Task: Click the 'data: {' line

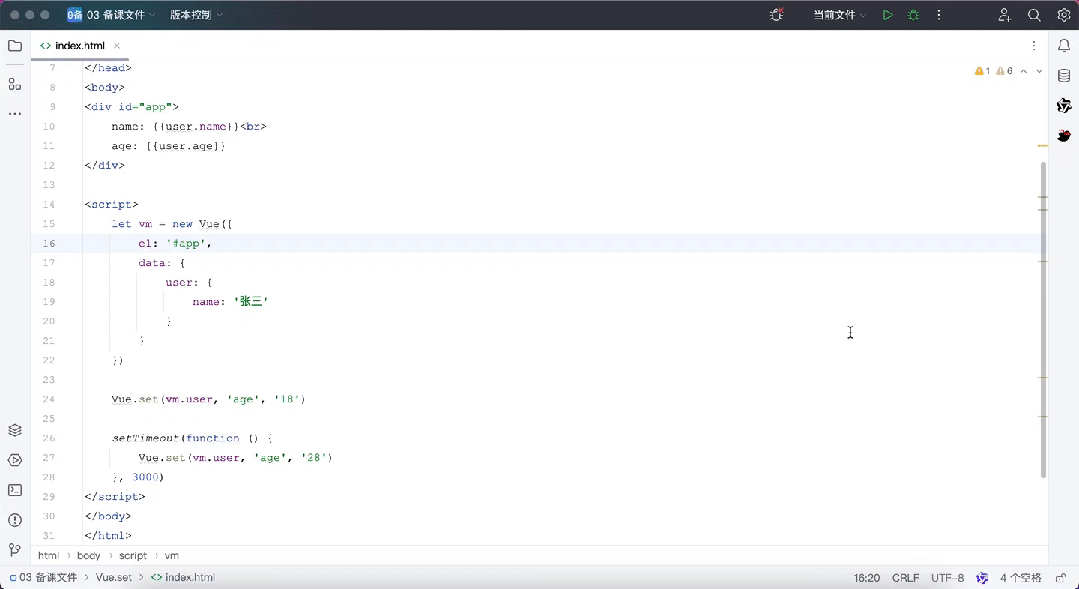Action: point(162,263)
